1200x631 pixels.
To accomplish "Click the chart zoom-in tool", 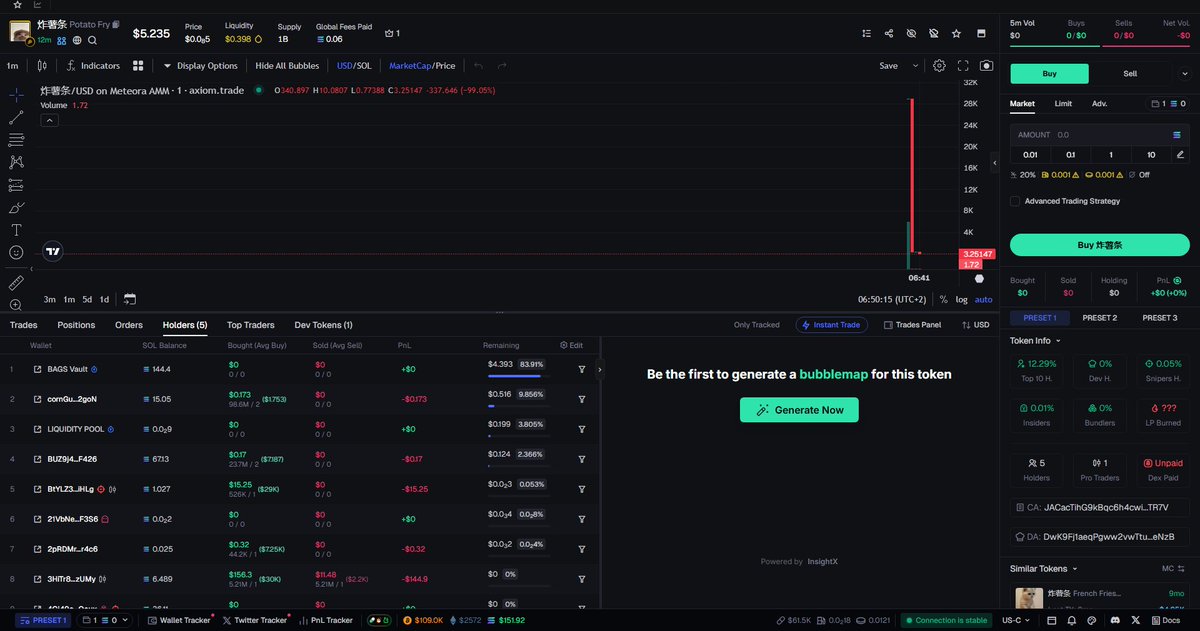I will pos(16,305).
